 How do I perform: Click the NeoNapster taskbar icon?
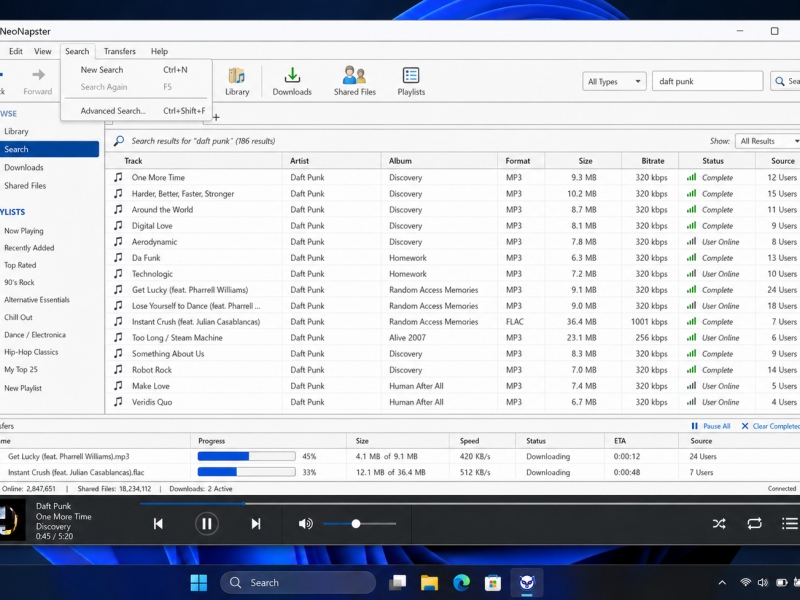pos(527,583)
